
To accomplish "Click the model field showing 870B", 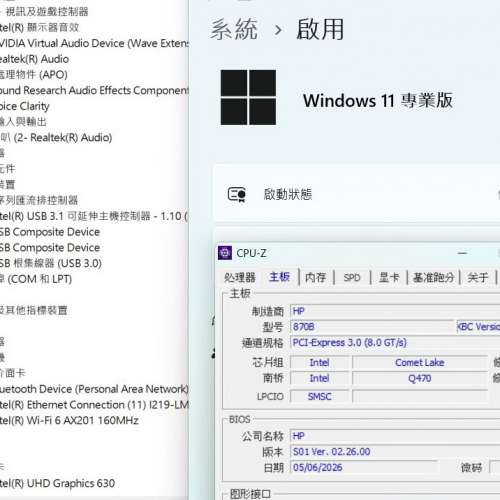I will [373, 327].
